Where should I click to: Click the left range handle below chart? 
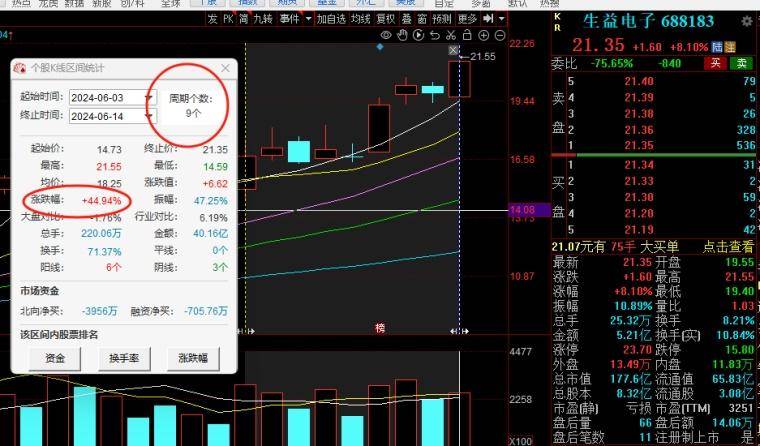(246, 331)
